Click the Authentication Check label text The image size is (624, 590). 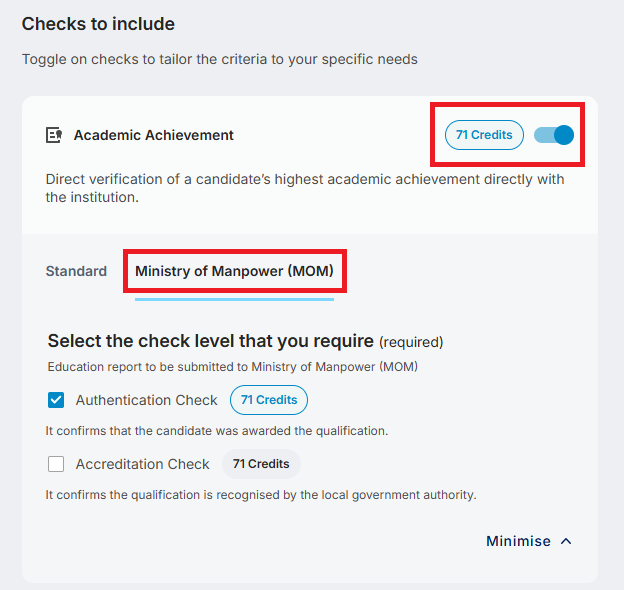pos(146,400)
